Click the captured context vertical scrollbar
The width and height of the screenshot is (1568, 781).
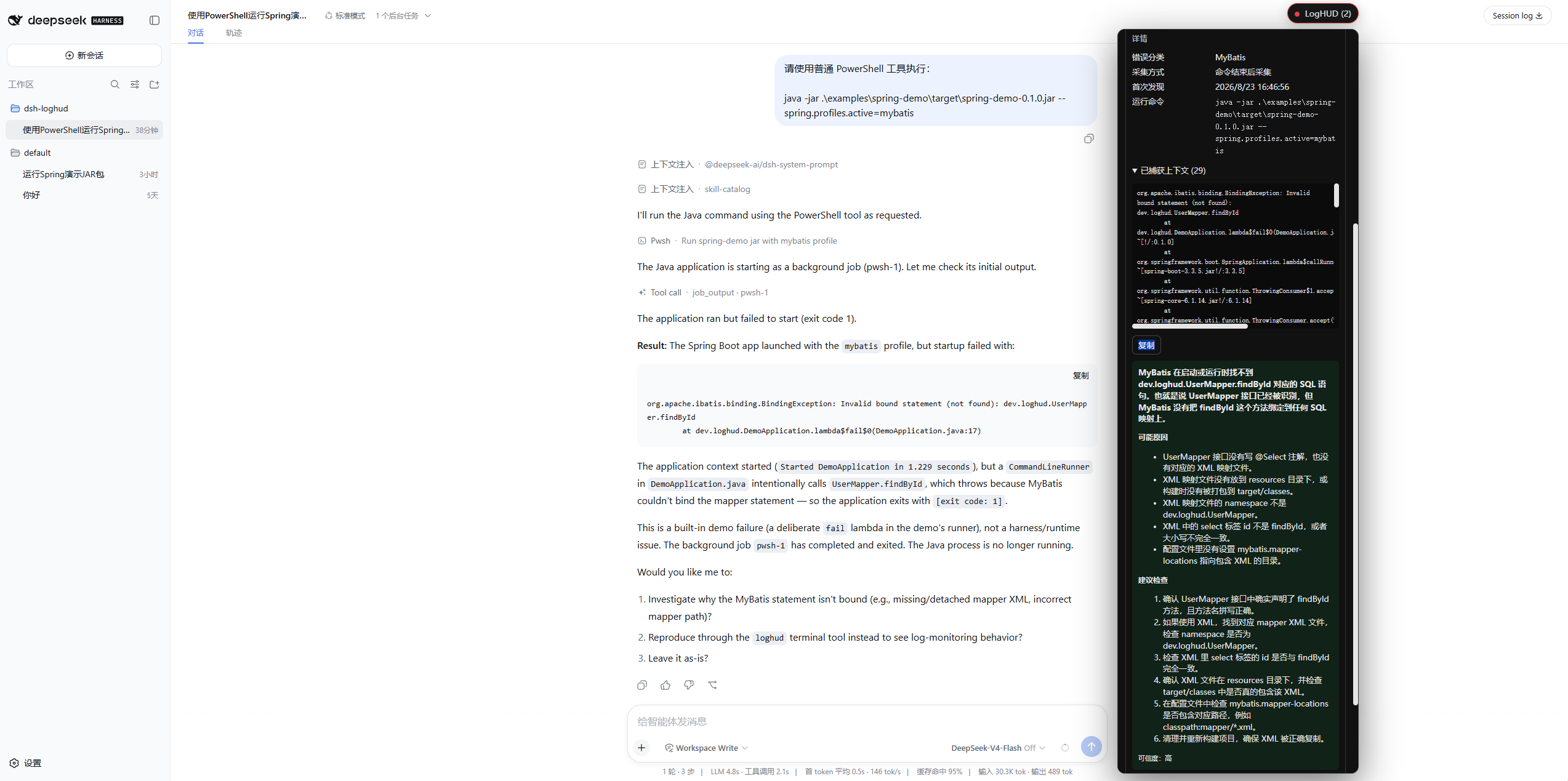coord(1336,195)
